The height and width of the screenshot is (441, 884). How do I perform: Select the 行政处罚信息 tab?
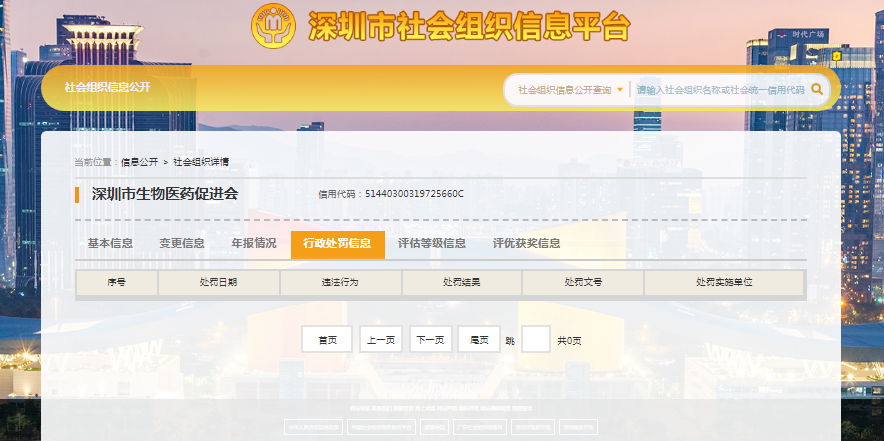click(337, 244)
